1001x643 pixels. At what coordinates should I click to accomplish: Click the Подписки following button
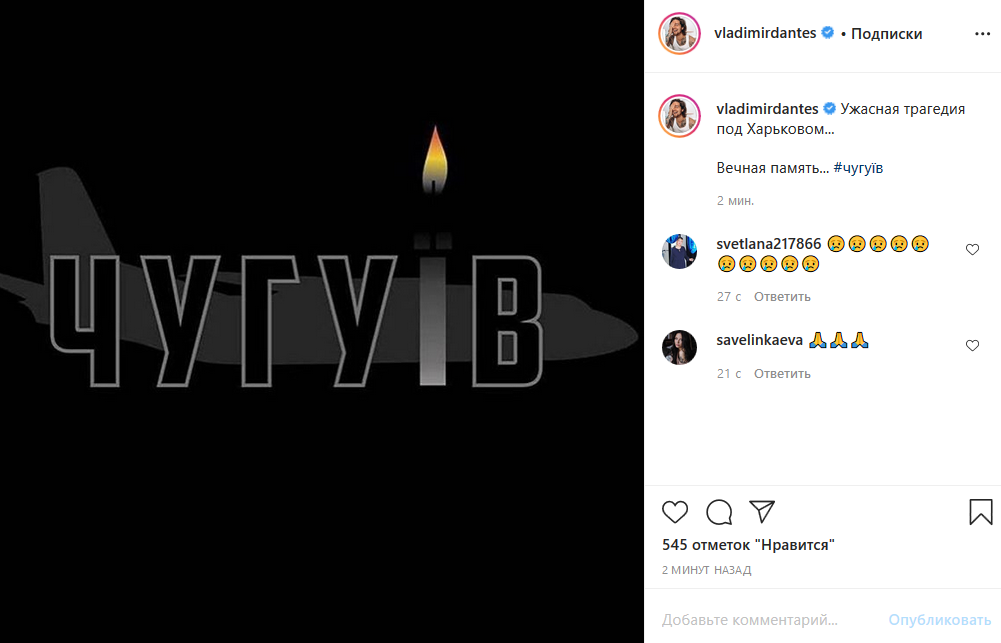click(x=886, y=34)
